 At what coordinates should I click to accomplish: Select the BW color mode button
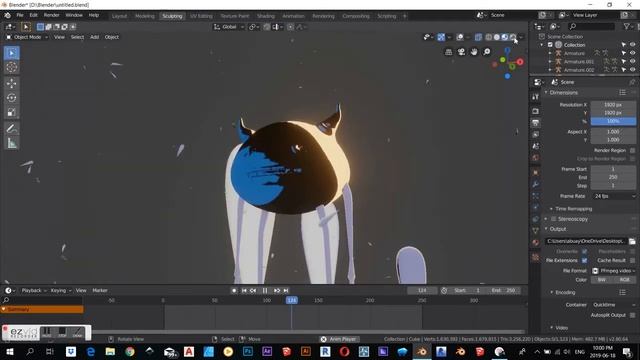point(602,280)
